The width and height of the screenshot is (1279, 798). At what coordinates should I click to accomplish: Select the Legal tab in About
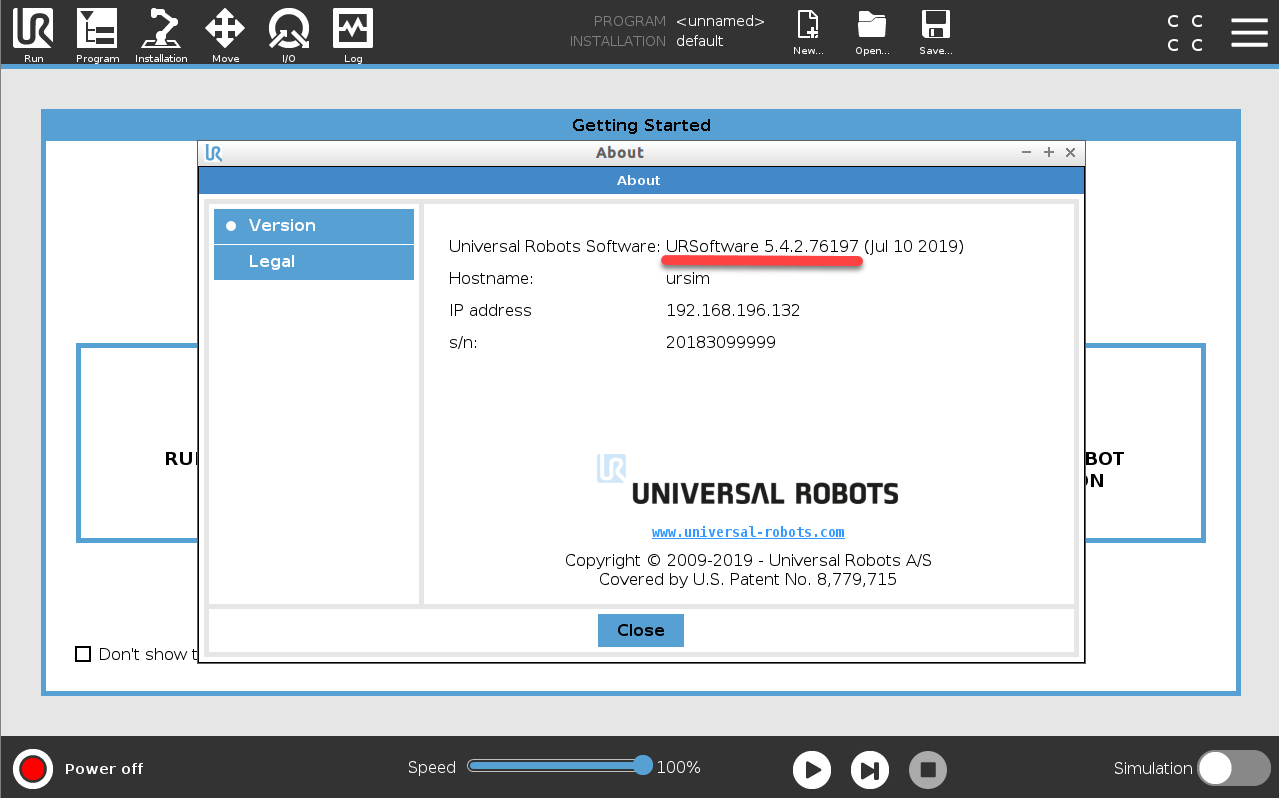click(314, 262)
